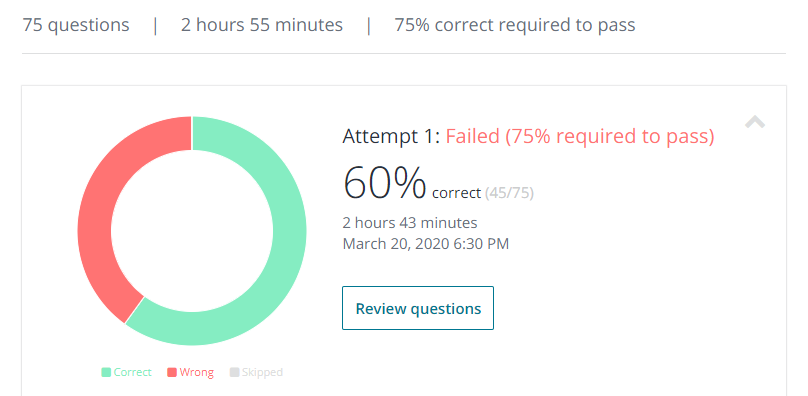The width and height of the screenshot is (808, 396).
Task: Click the Failed (75% required to pass) status
Action: (580, 137)
